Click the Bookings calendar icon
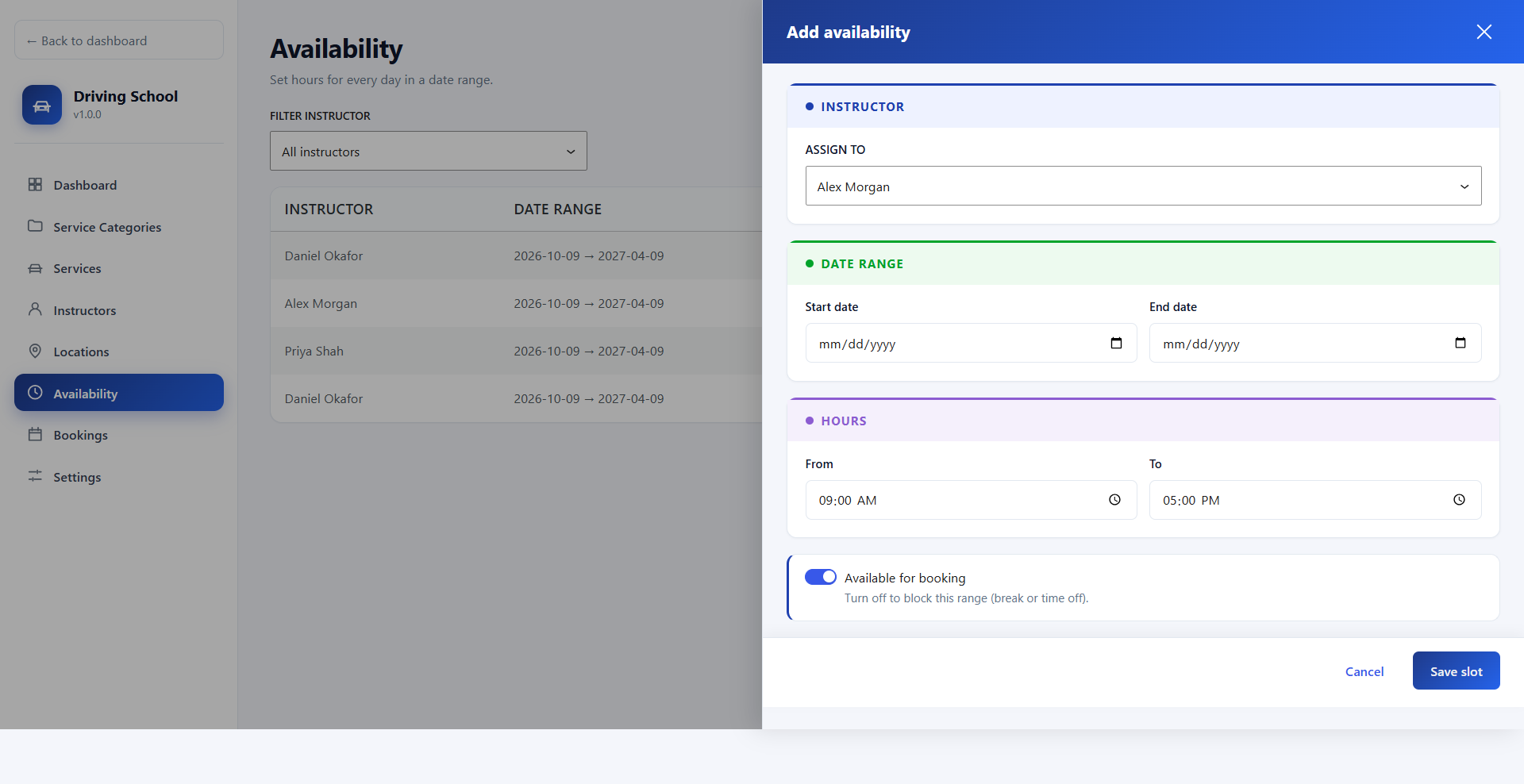1524x784 pixels. tap(35, 434)
